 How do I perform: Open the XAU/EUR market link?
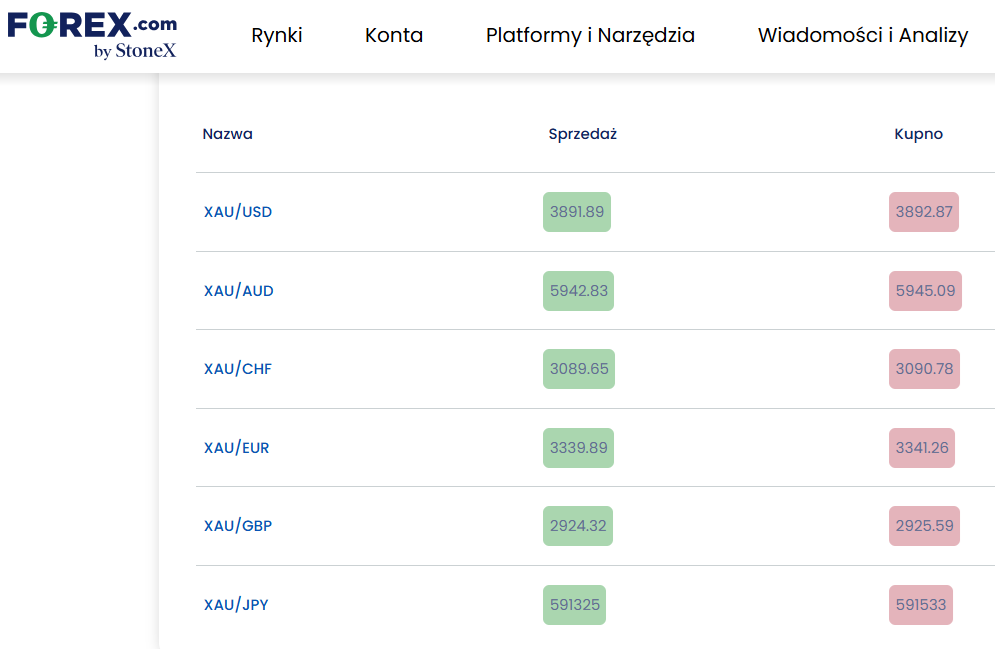click(x=237, y=448)
